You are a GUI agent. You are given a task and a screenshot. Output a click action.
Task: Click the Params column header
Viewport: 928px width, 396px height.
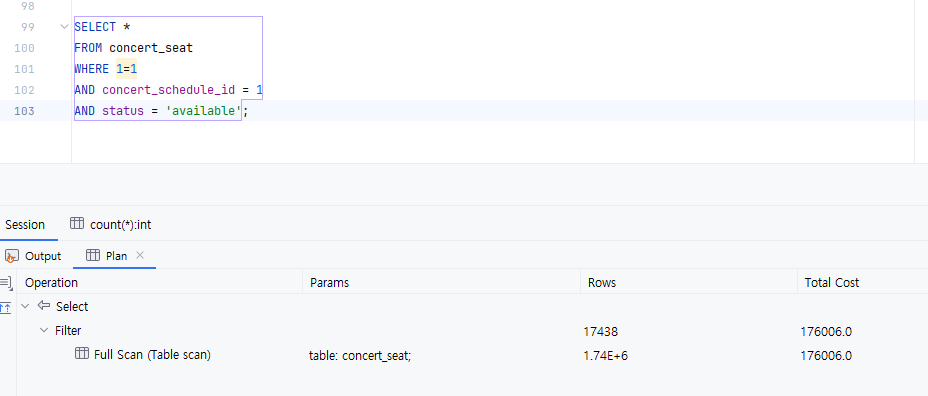330,283
